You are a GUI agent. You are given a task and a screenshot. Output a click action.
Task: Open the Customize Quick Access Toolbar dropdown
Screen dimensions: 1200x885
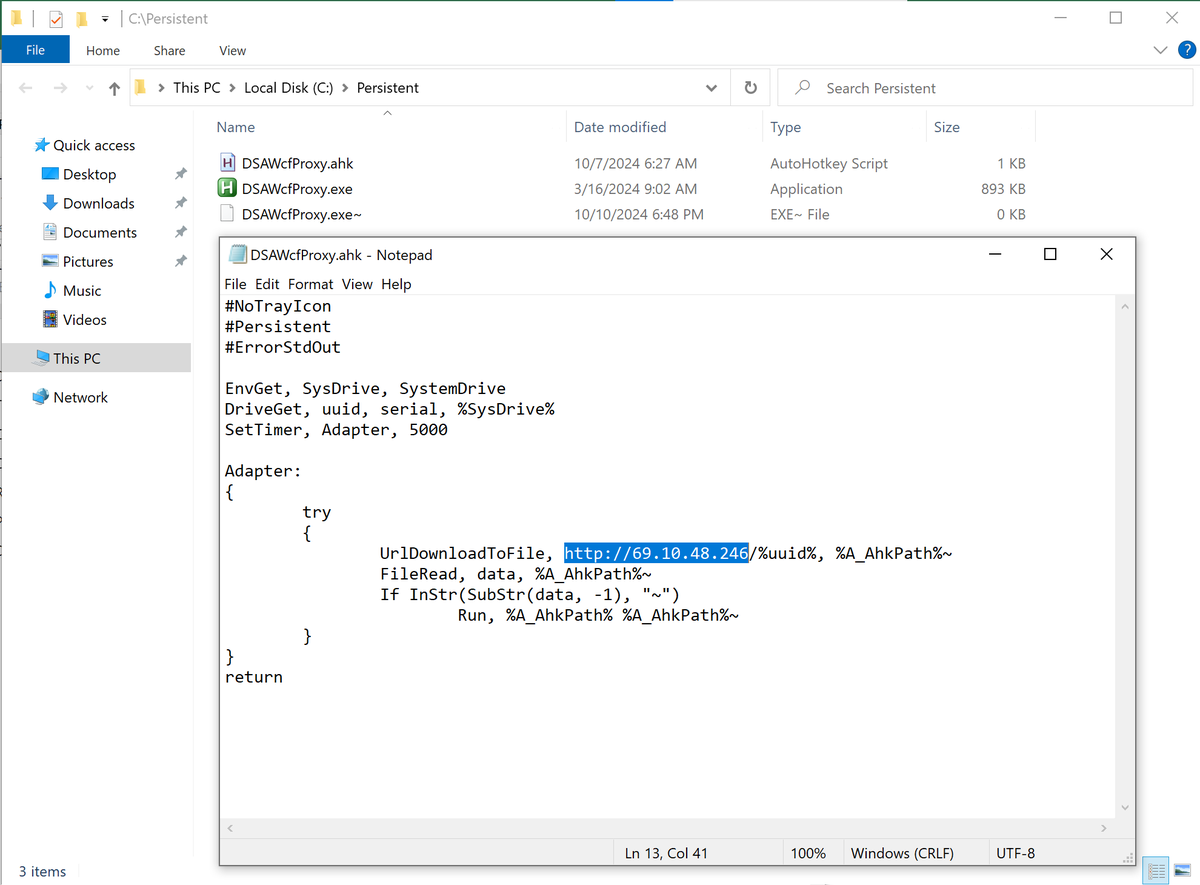pyautogui.click(x=104, y=17)
